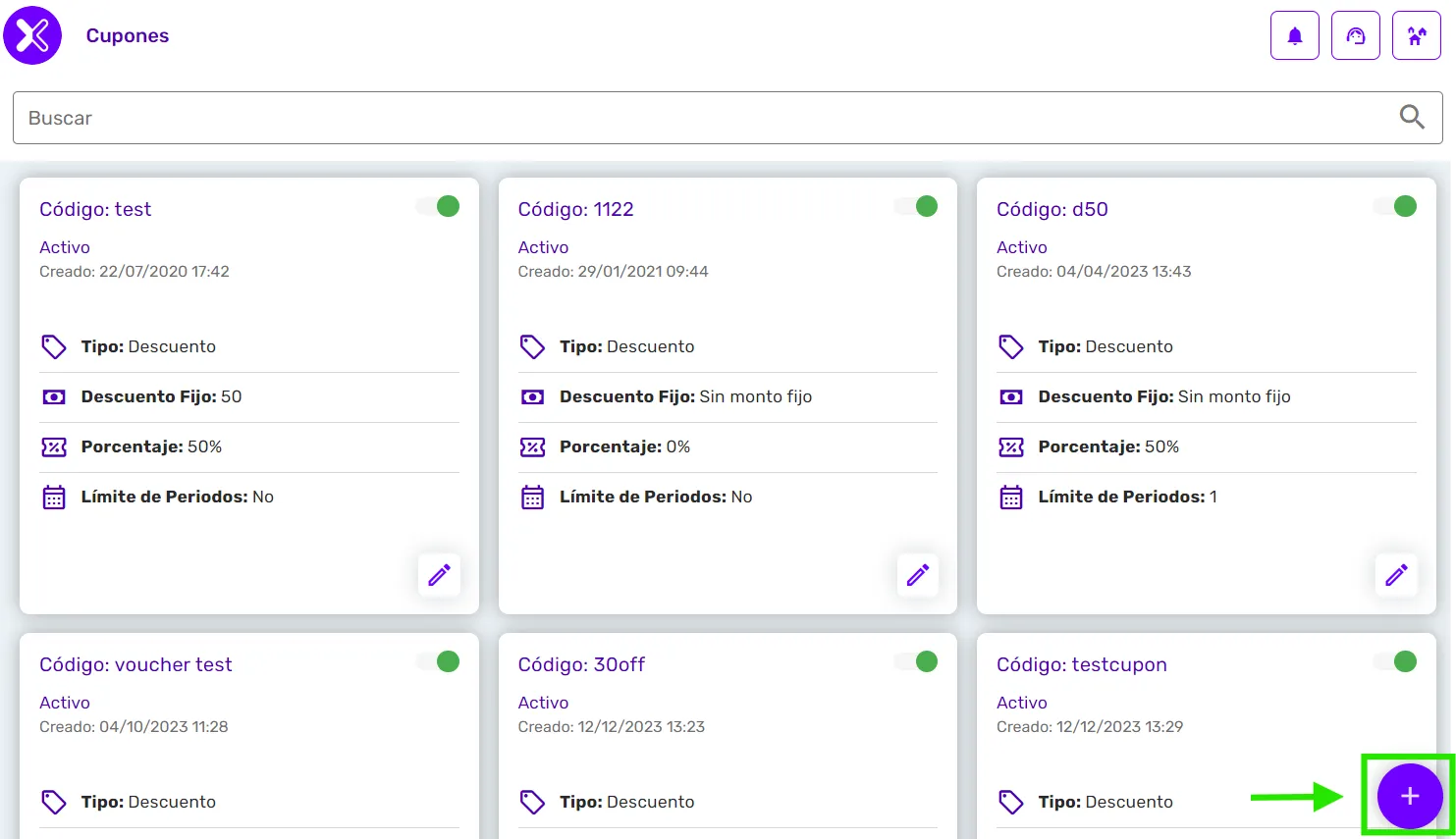The height and width of the screenshot is (839, 1456).
Task: Click 'Descuento Fijo: 50' row
Action: 249,396
